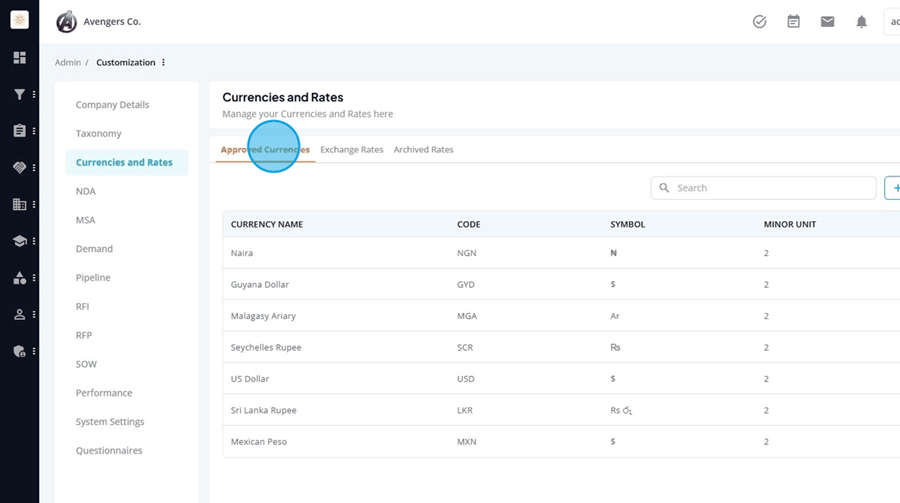Select the Malagasy Ariary row
This screenshot has width=900, height=503.
(x=561, y=316)
